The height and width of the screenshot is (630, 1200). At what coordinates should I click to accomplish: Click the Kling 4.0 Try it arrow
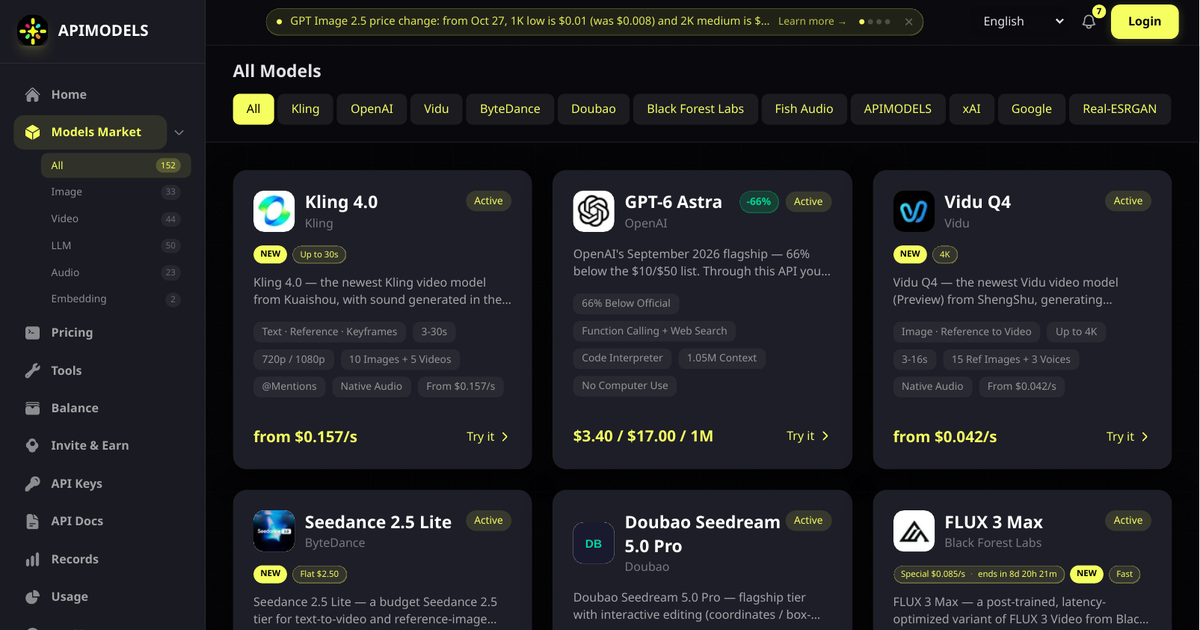coord(505,436)
